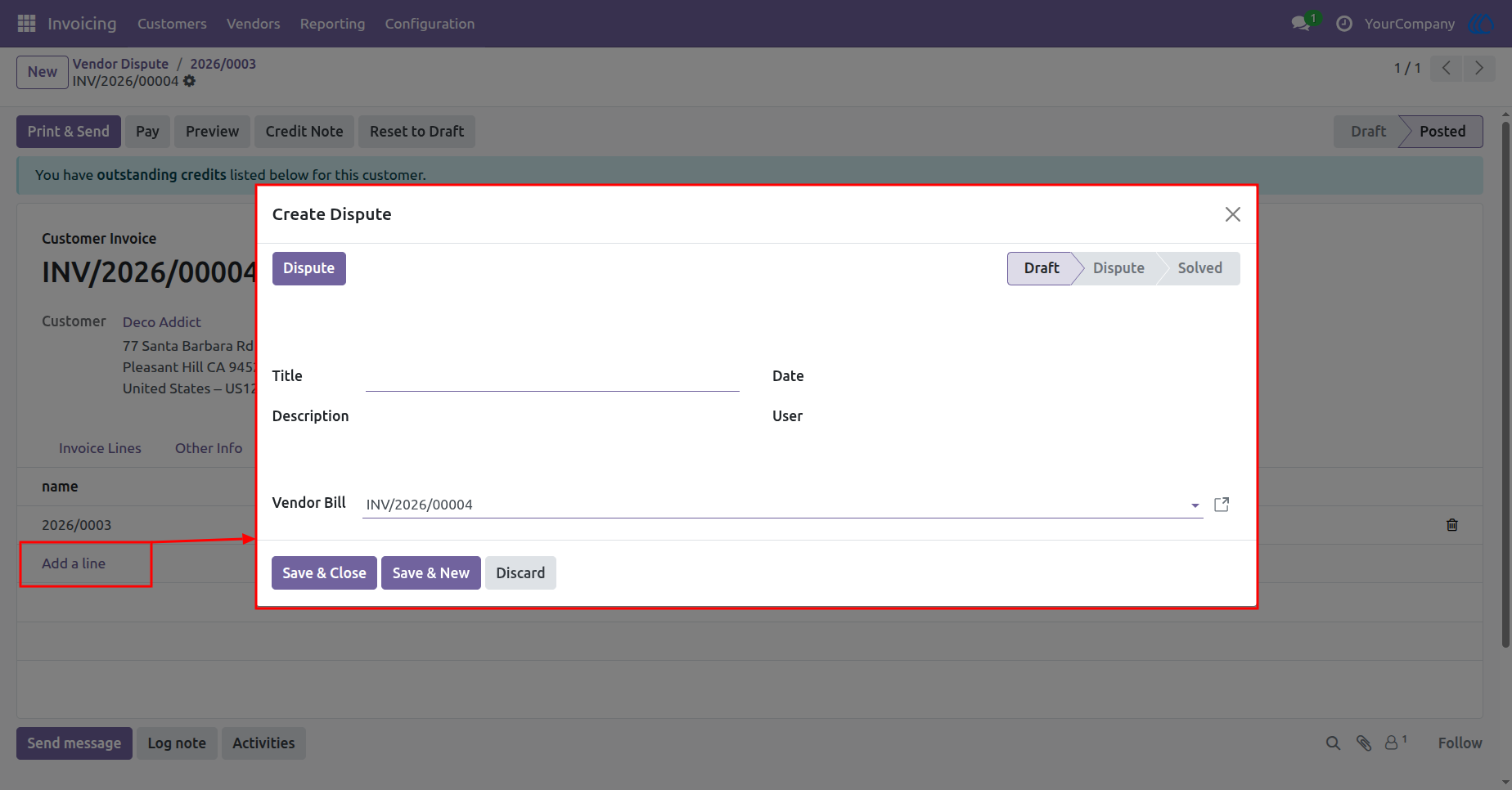The width and height of the screenshot is (1512, 790).
Task: Open the Customers menu
Action: pyautogui.click(x=172, y=24)
